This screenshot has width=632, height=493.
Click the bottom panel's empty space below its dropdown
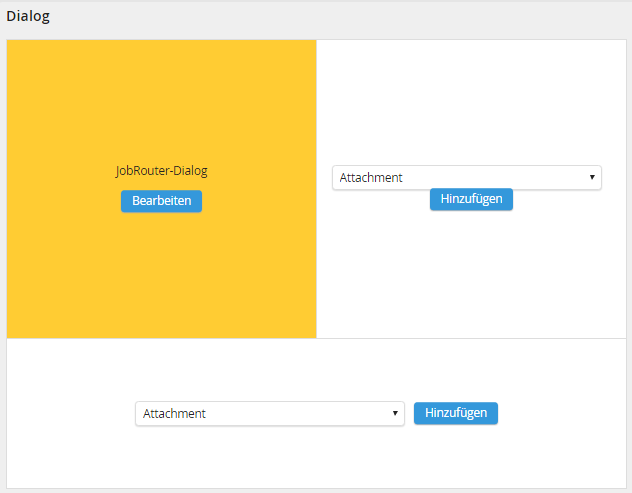point(316,458)
